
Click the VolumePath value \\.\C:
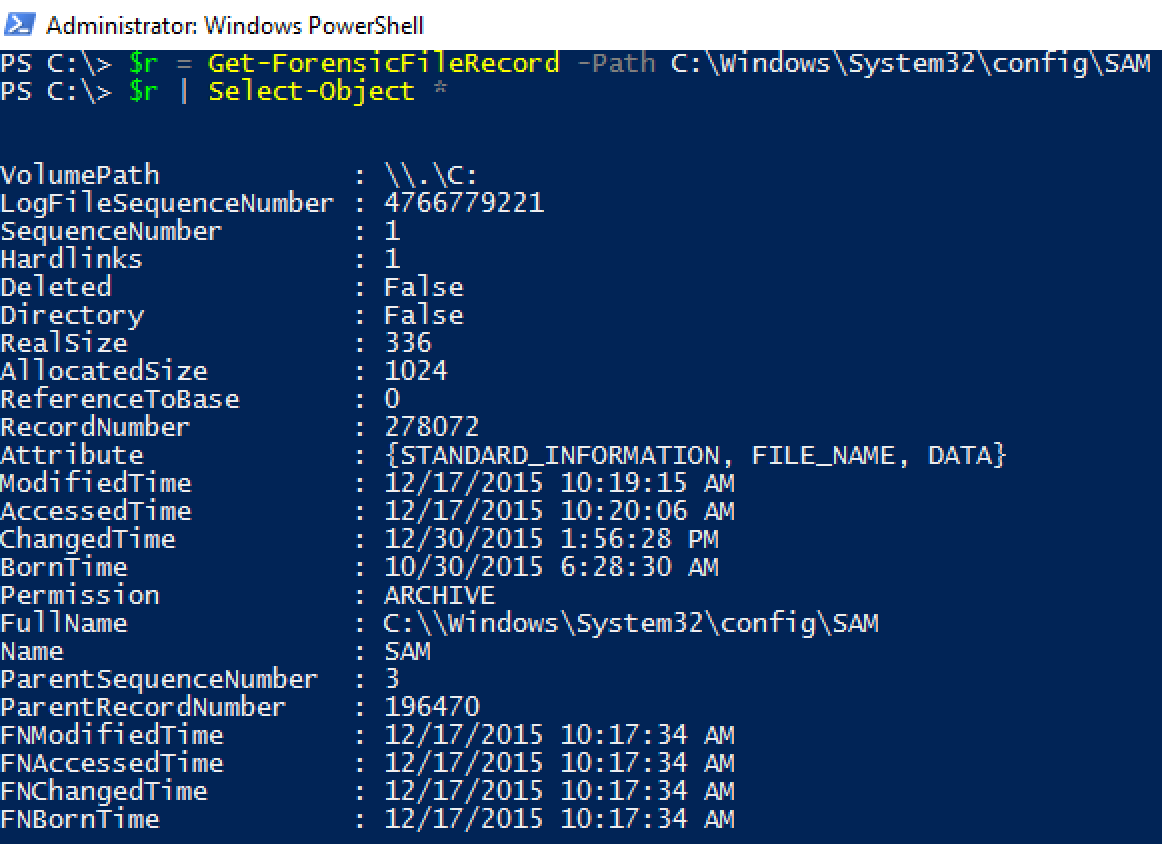(431, 175)
